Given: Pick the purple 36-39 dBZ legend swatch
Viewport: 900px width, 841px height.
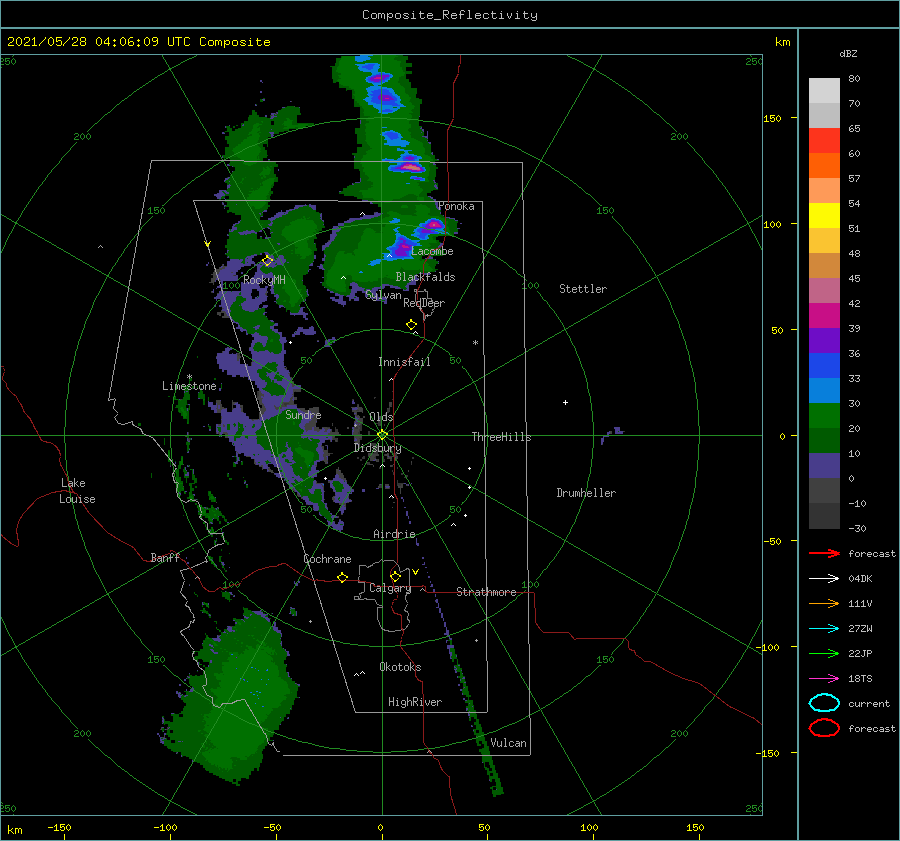Looking at the screenshot, I should pos(824,341).
